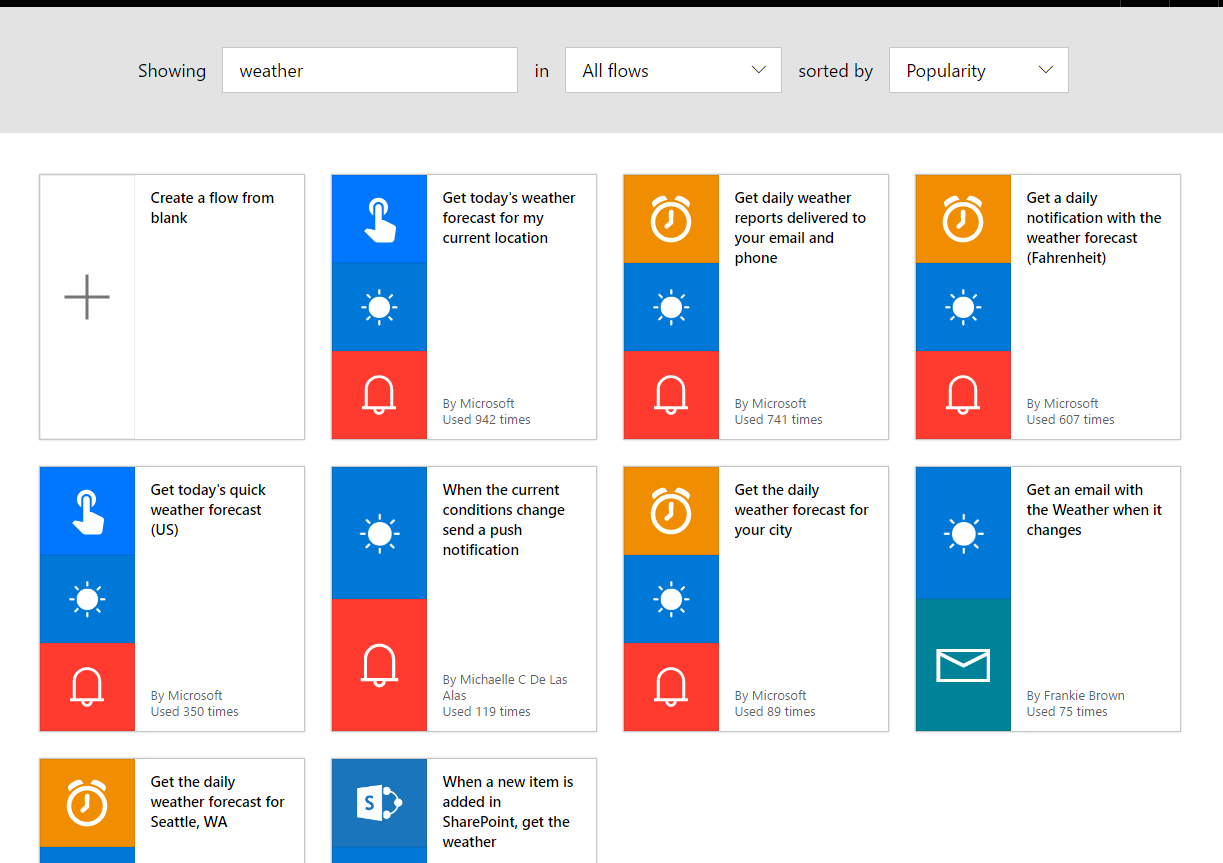Click the bell icon on 'daily weather reports' card
This screenshot has width=1223, height=863.
(x=671, y=395)
